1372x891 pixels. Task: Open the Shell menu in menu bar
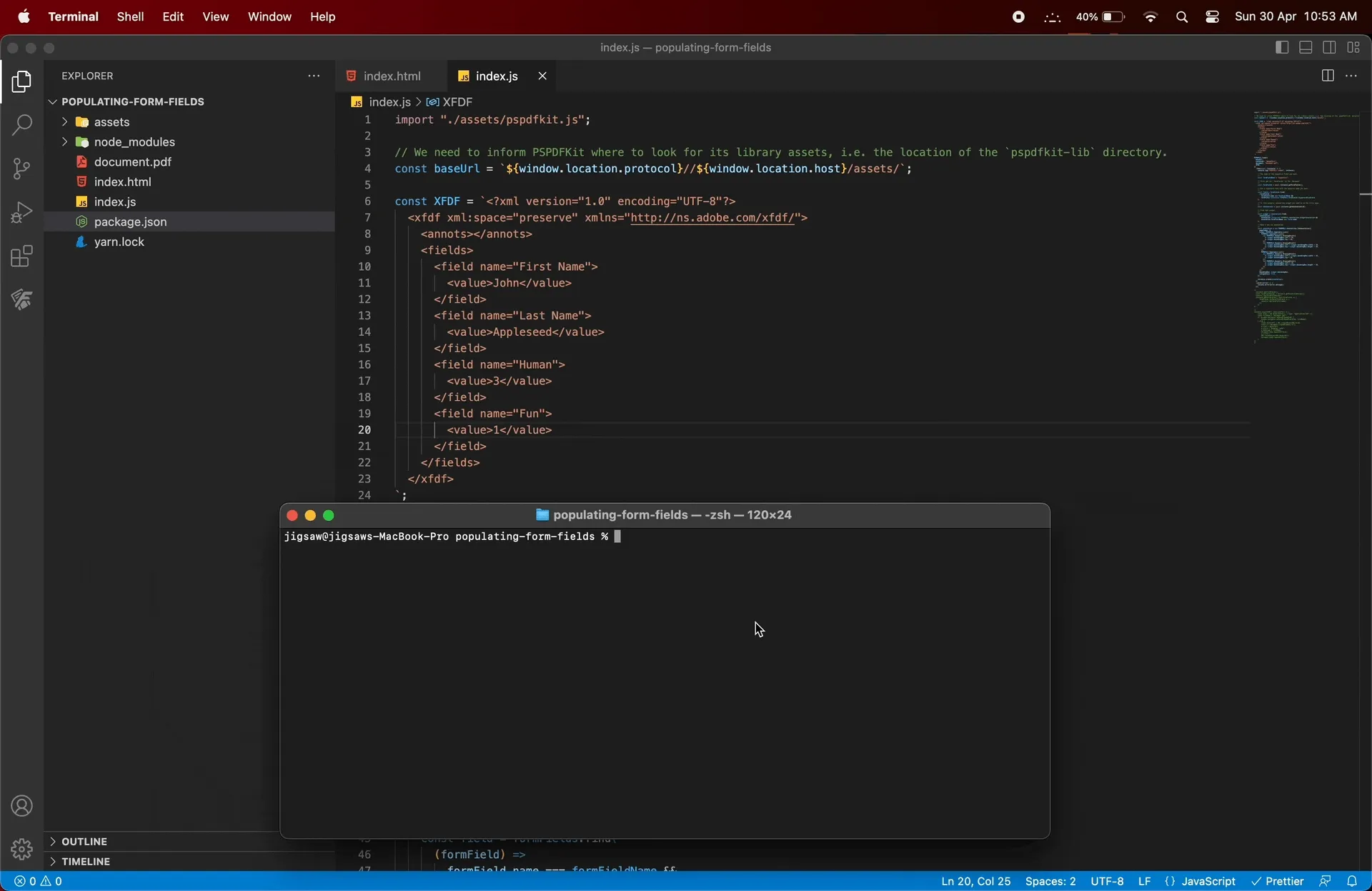tap(130, 16)
